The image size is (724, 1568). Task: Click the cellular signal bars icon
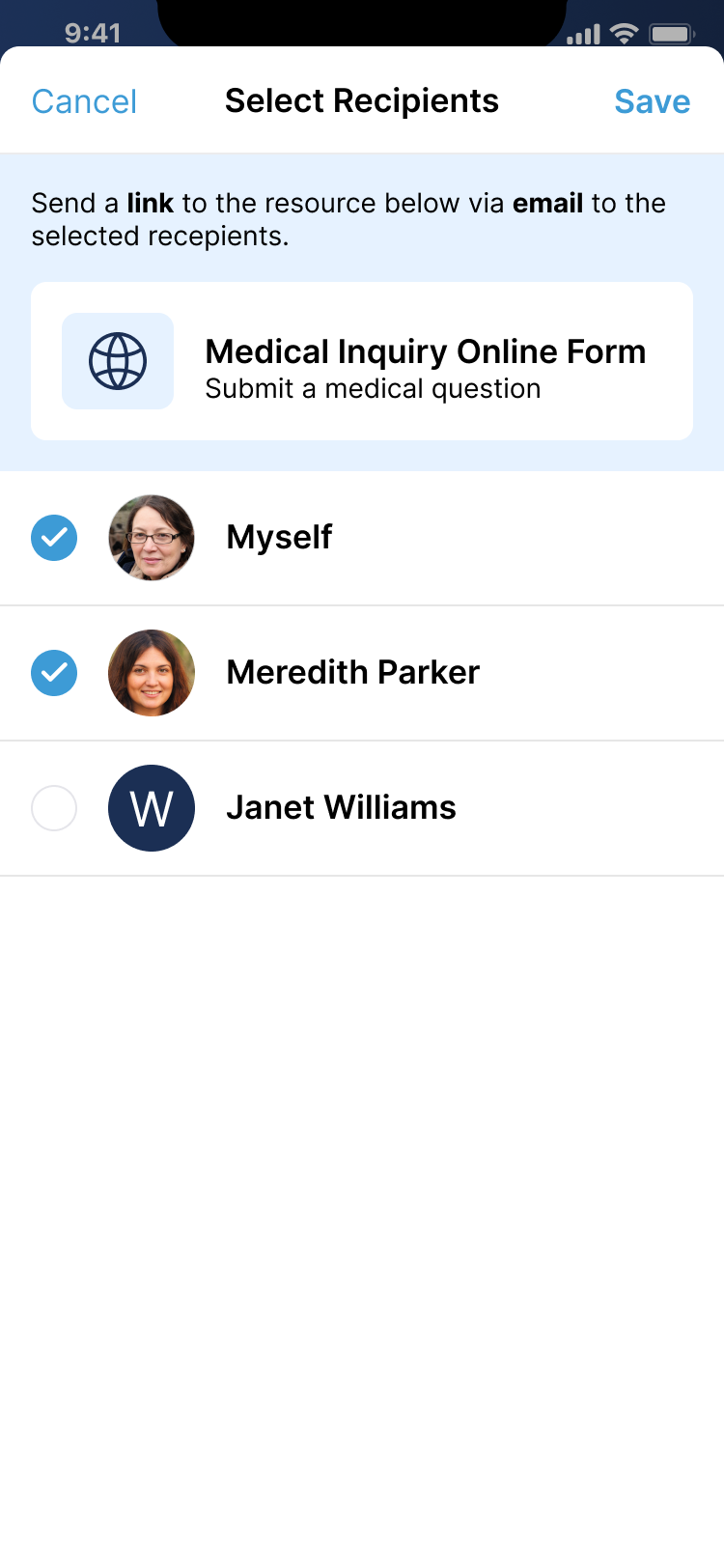tap(583, 36)
